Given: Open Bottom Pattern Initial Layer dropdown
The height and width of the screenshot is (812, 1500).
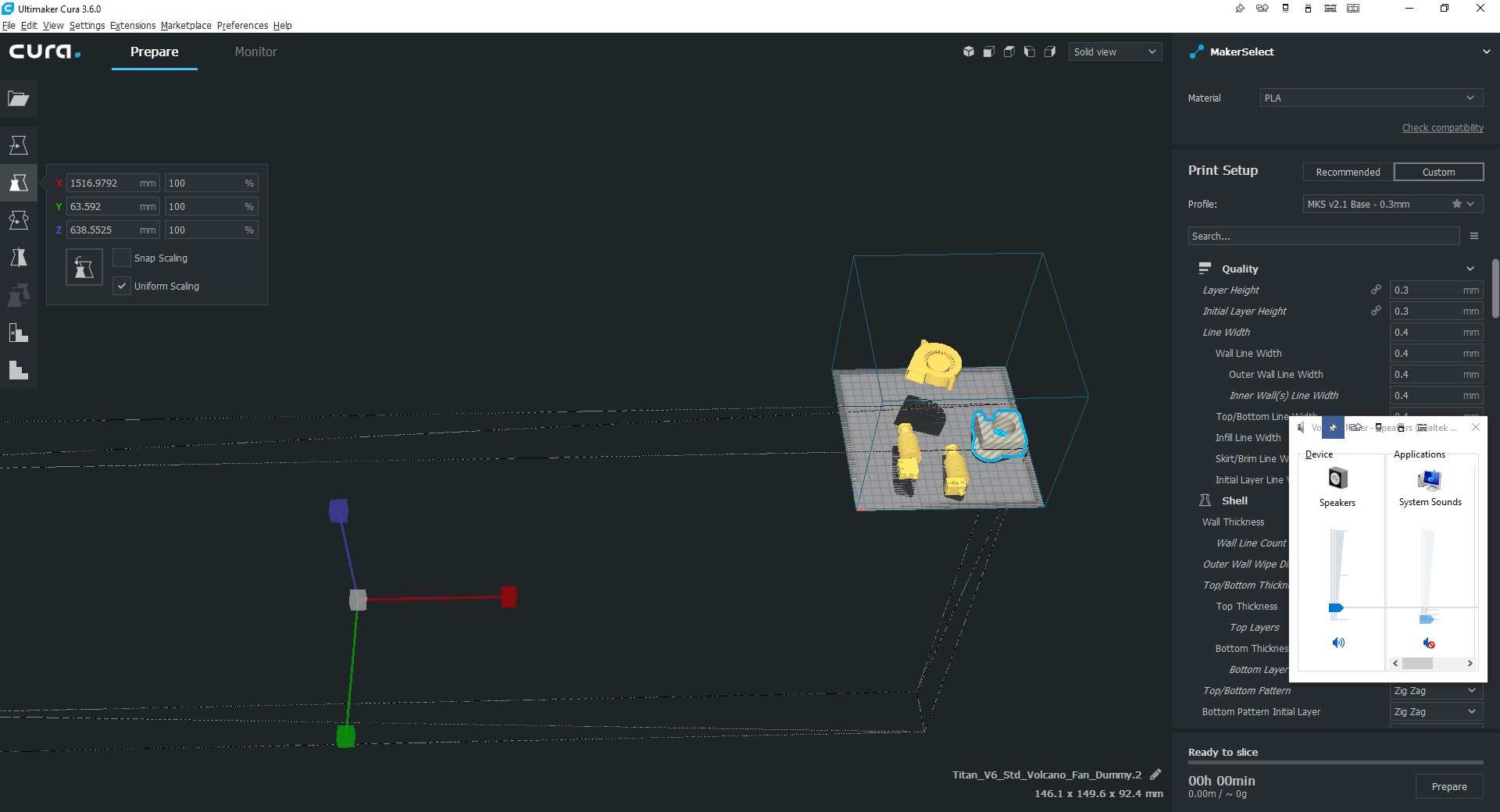Looking at the screenshot, I should click(x=1436, y=712).
